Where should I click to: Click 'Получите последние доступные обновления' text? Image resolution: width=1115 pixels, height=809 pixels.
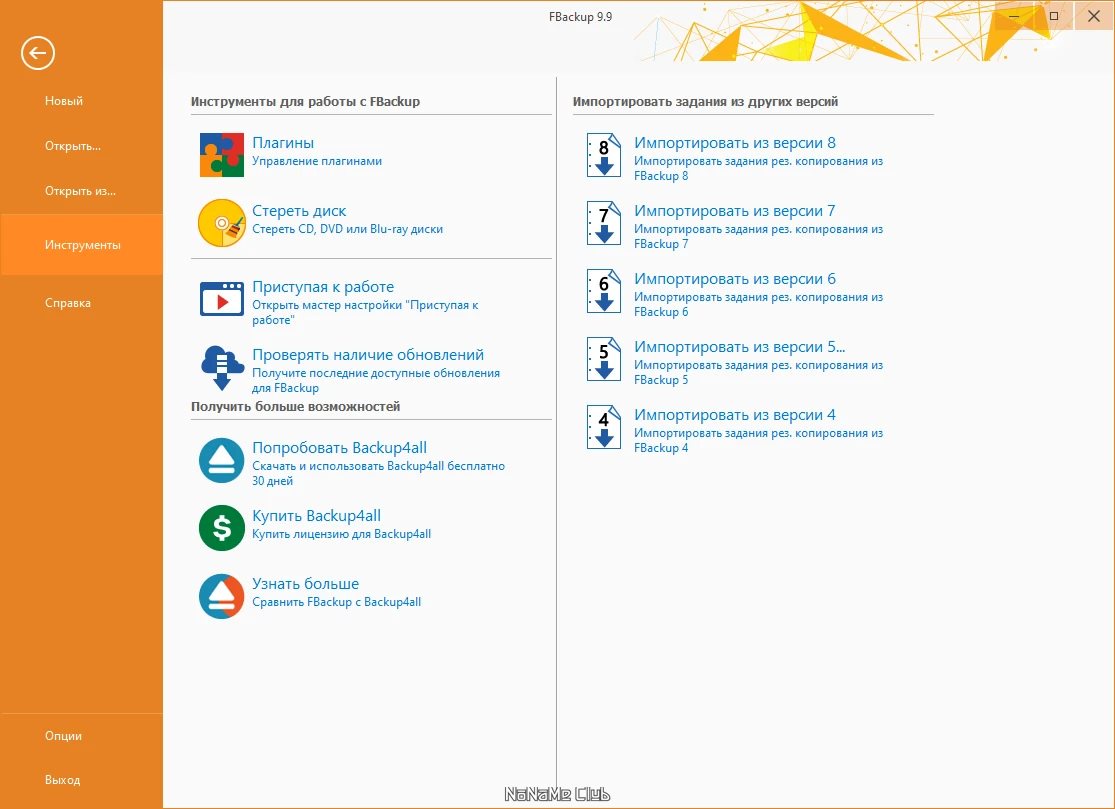376,373
